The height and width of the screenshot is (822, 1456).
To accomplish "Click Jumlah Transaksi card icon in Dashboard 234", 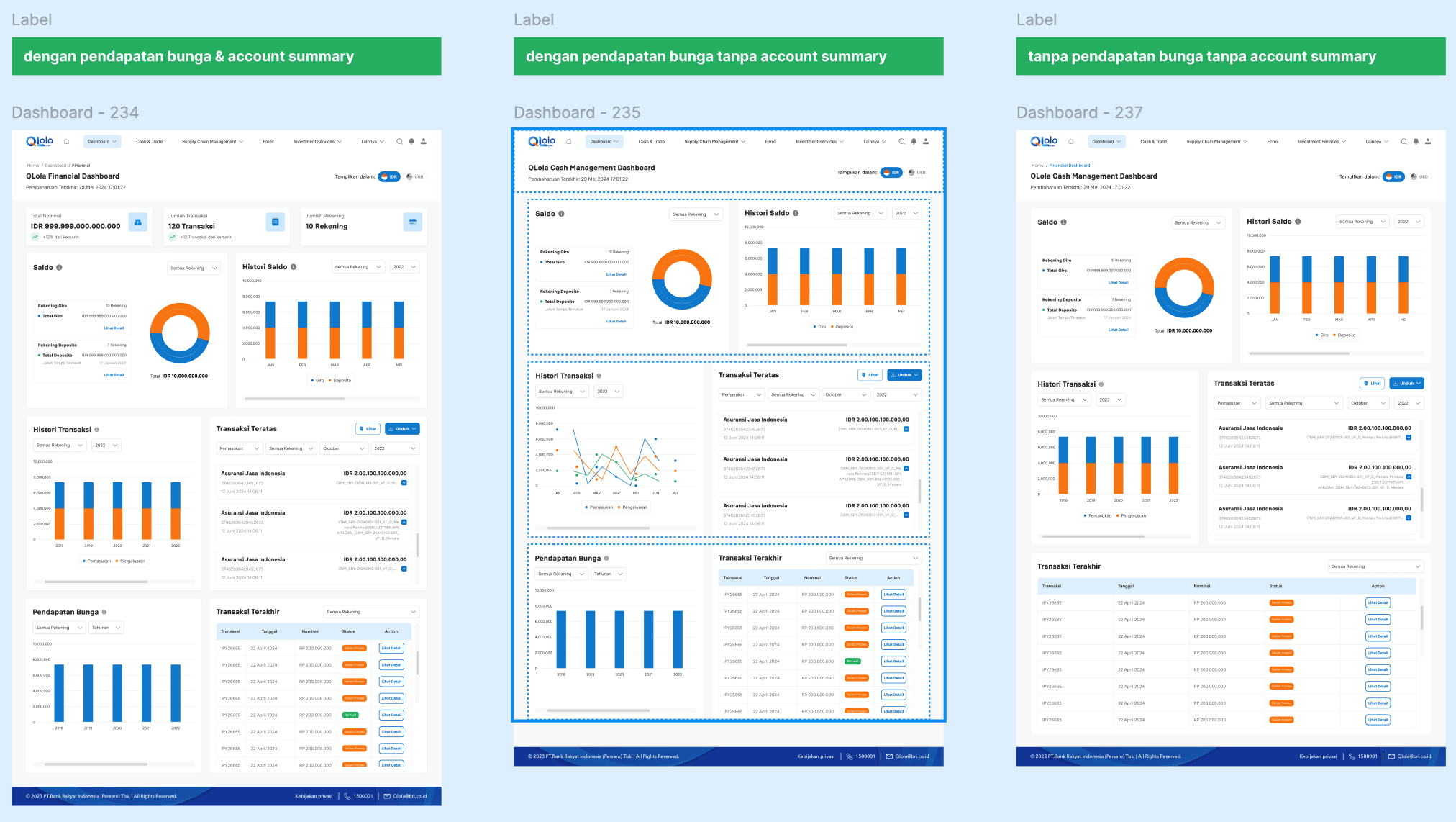I will (x=275, y=222).
